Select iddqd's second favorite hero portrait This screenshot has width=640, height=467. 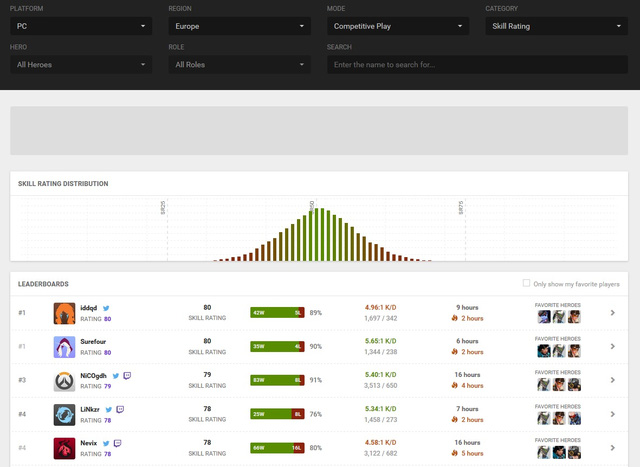coord(559,317)
